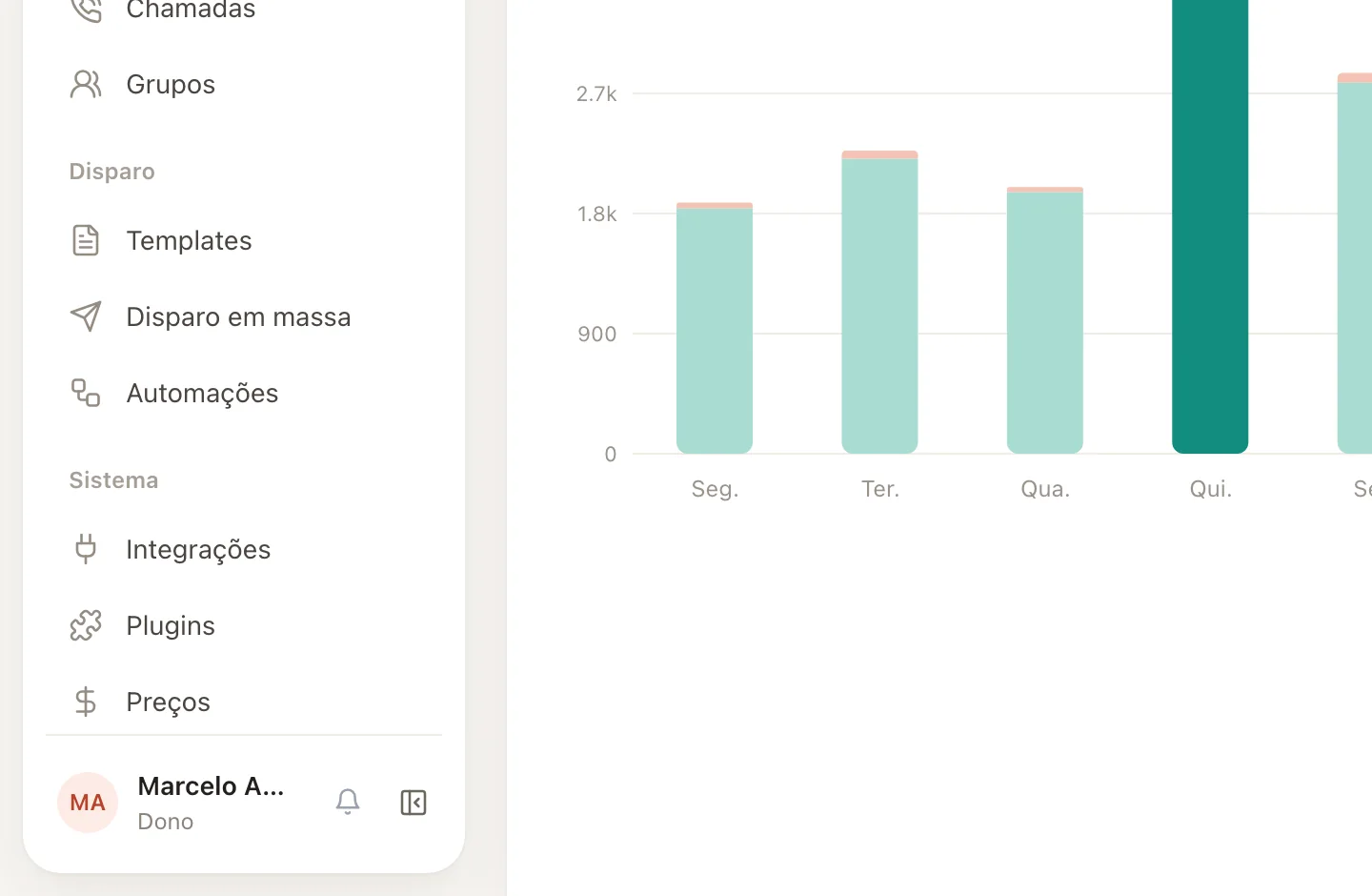This screenshot has height=896, width=1372.
Task: View the Preços label
Action: [x=168, y=703]
